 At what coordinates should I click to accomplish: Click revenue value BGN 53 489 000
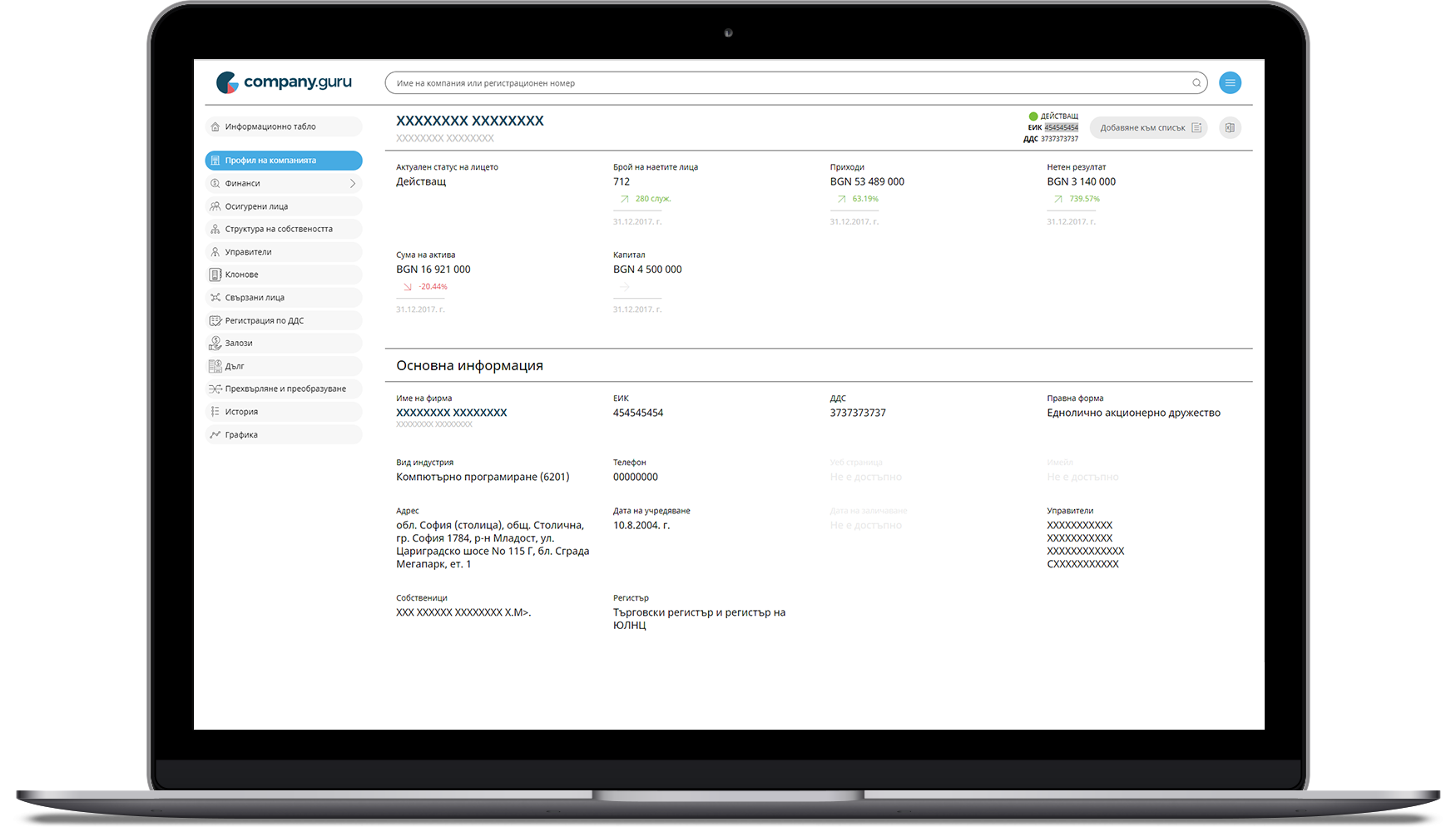pyautogui.click(x=867, y=181)
